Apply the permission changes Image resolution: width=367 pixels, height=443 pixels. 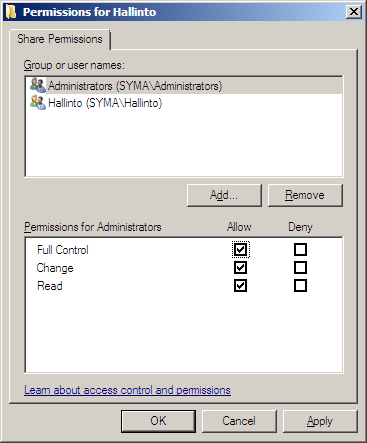pyautogui.click(x=320, y=421)
